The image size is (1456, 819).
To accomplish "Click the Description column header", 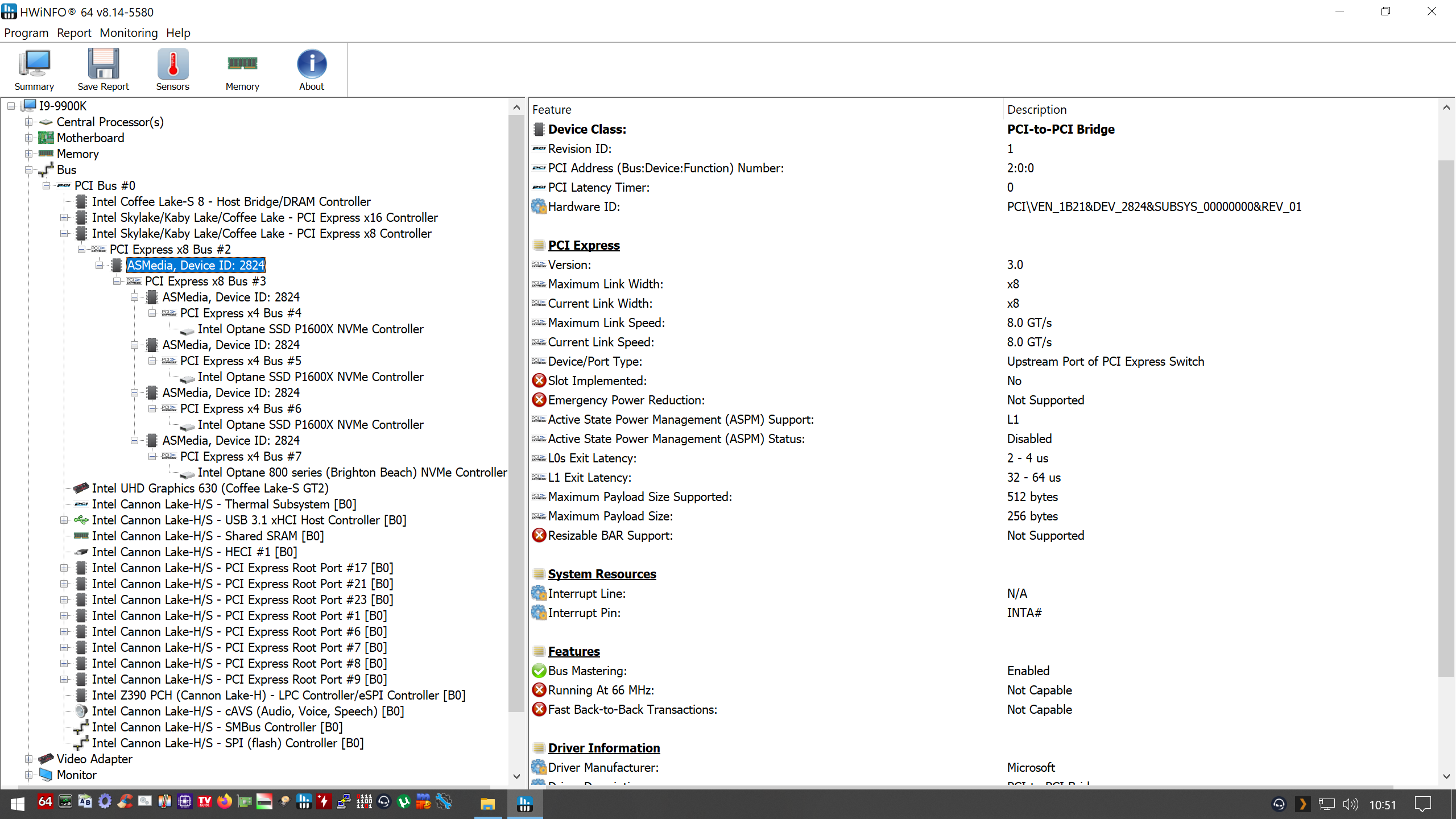I will click(x=1221, y=109).
